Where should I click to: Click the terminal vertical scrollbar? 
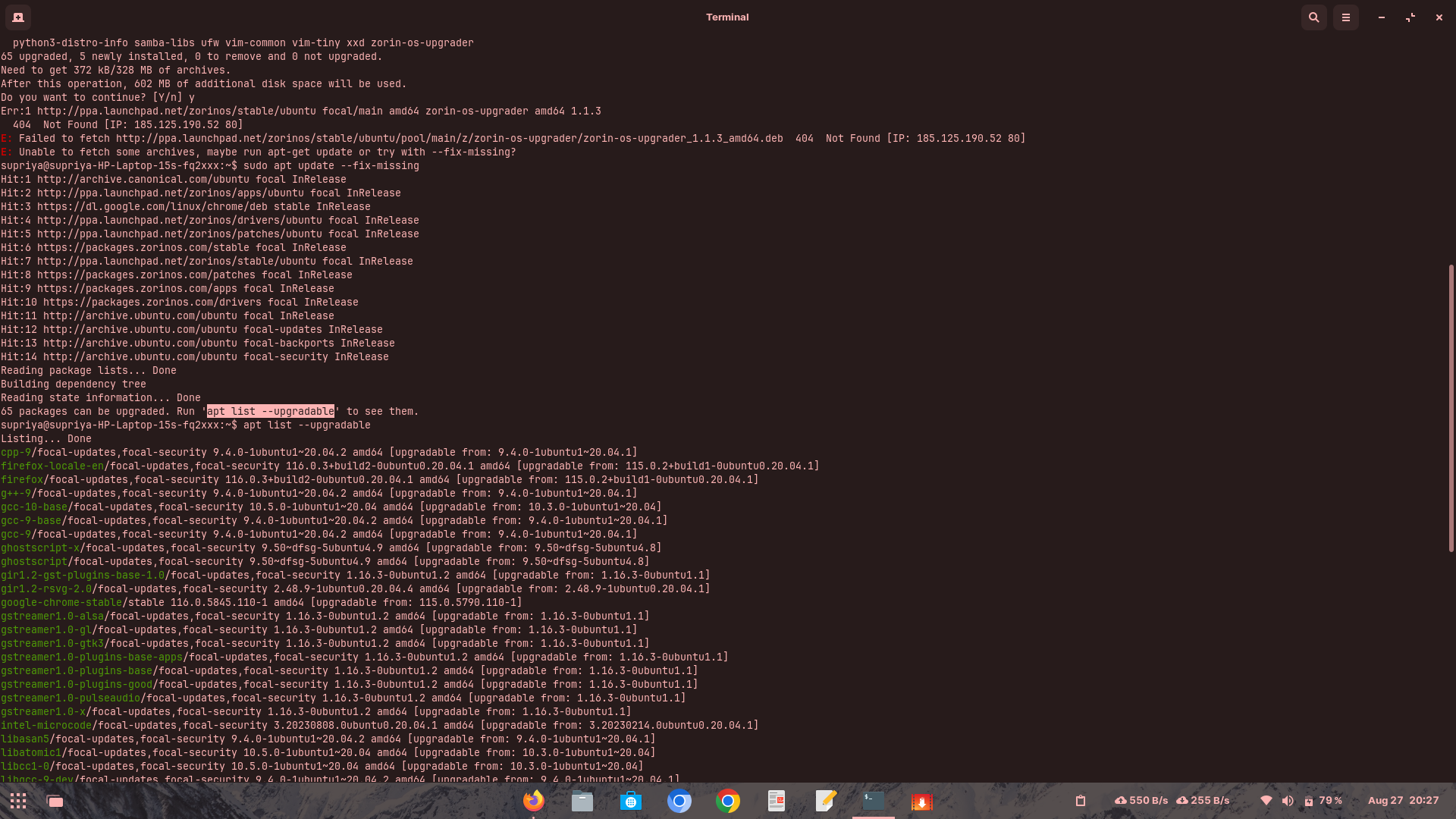tap(1451, 408)
